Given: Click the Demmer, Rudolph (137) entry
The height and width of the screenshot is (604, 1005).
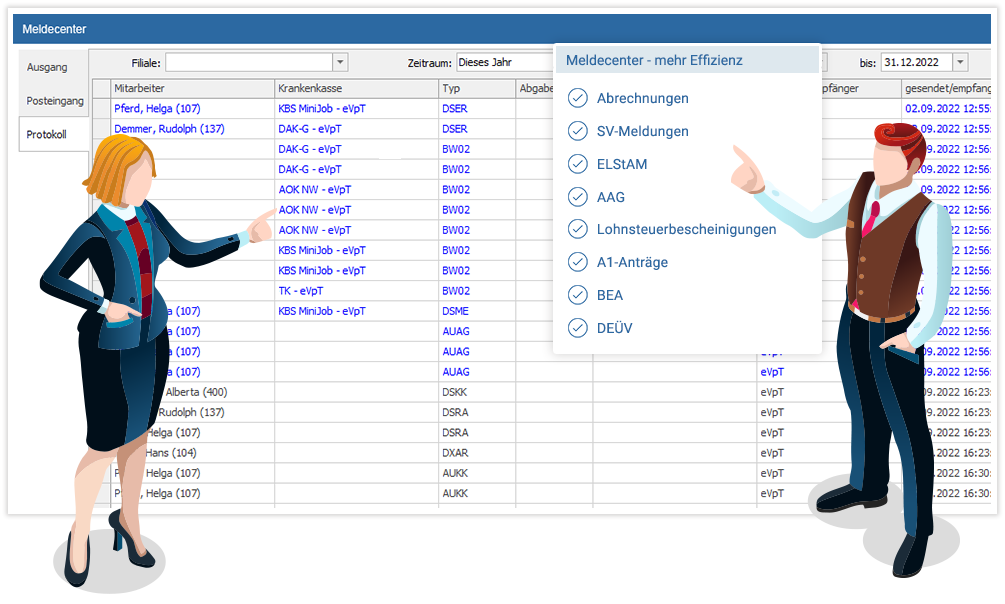Looking at the screenshot, I should coord(169,129).
